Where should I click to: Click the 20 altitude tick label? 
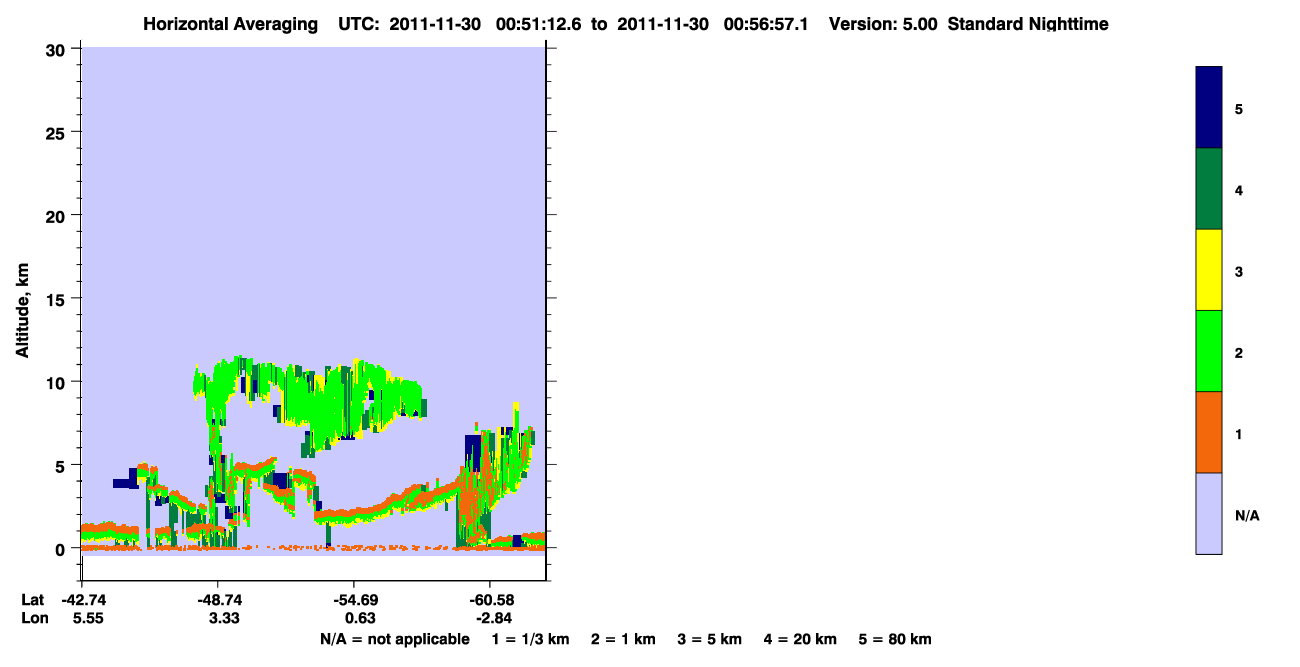point(57,215)
